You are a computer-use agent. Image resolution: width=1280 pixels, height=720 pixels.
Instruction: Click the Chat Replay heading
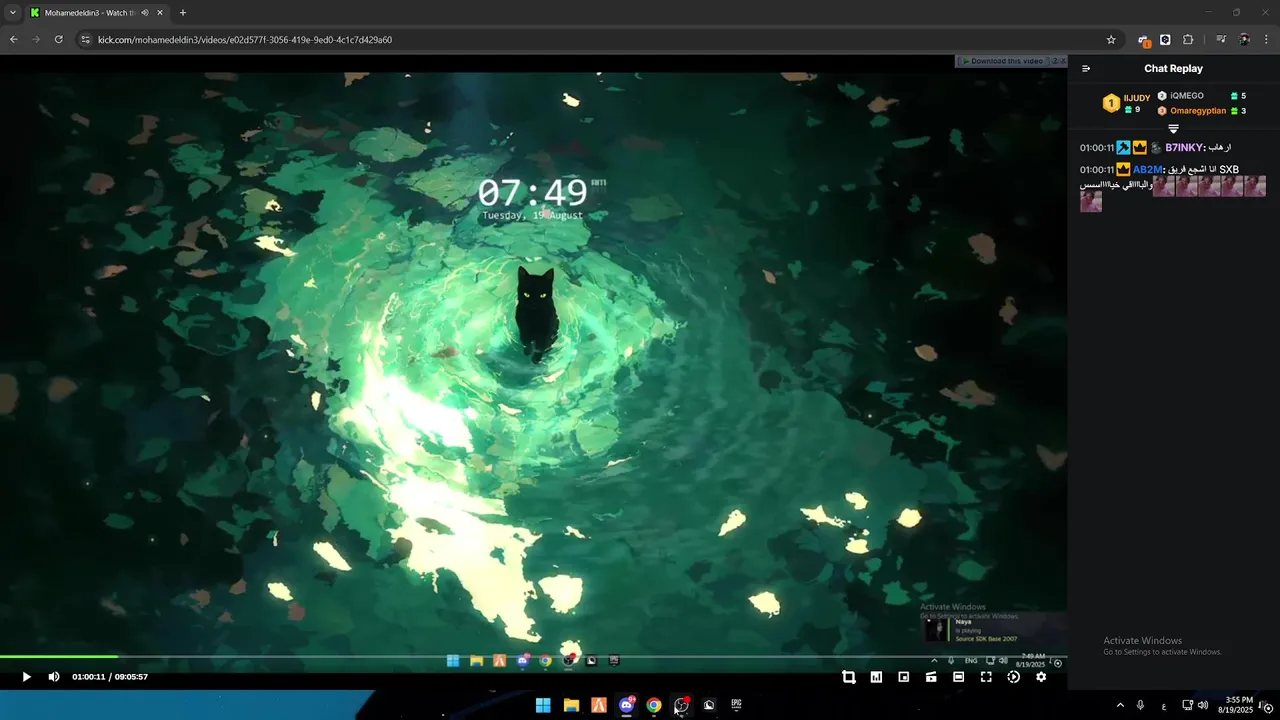coord(1173,69)
